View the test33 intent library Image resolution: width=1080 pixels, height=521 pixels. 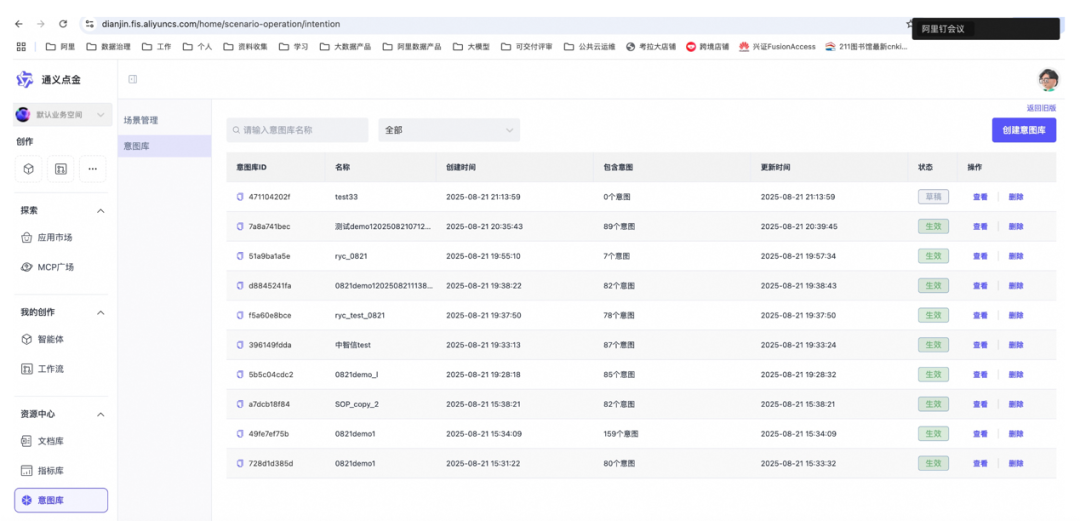point(980,197)
